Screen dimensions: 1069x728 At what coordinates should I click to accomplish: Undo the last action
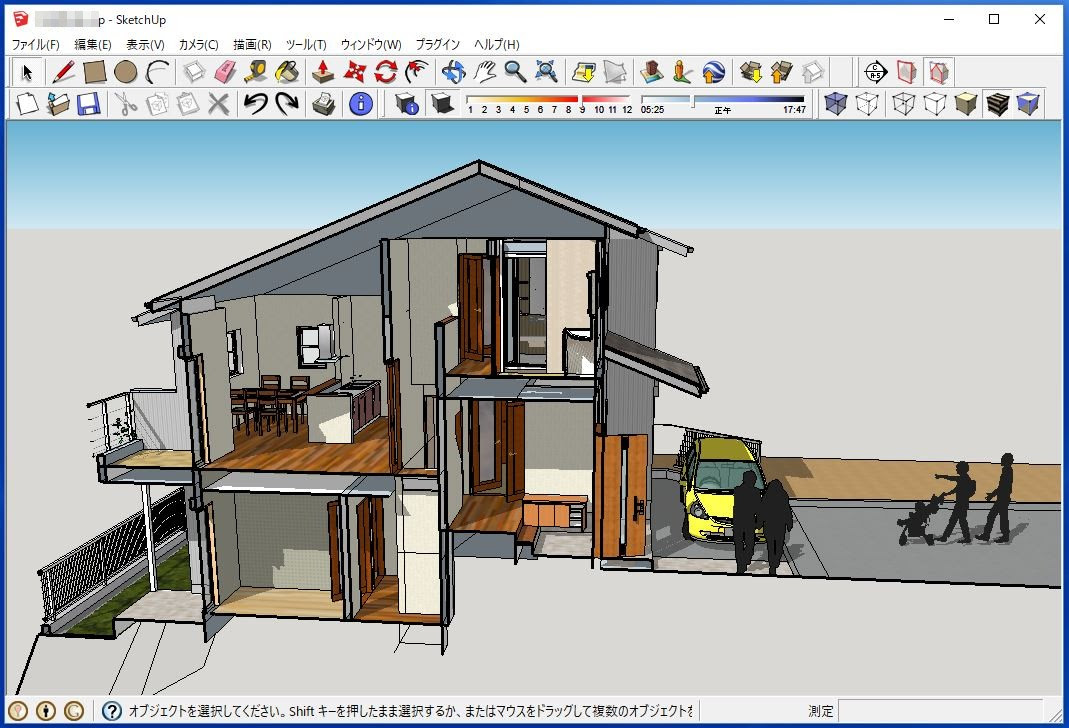pyautogui.click(x=256, y=104)
